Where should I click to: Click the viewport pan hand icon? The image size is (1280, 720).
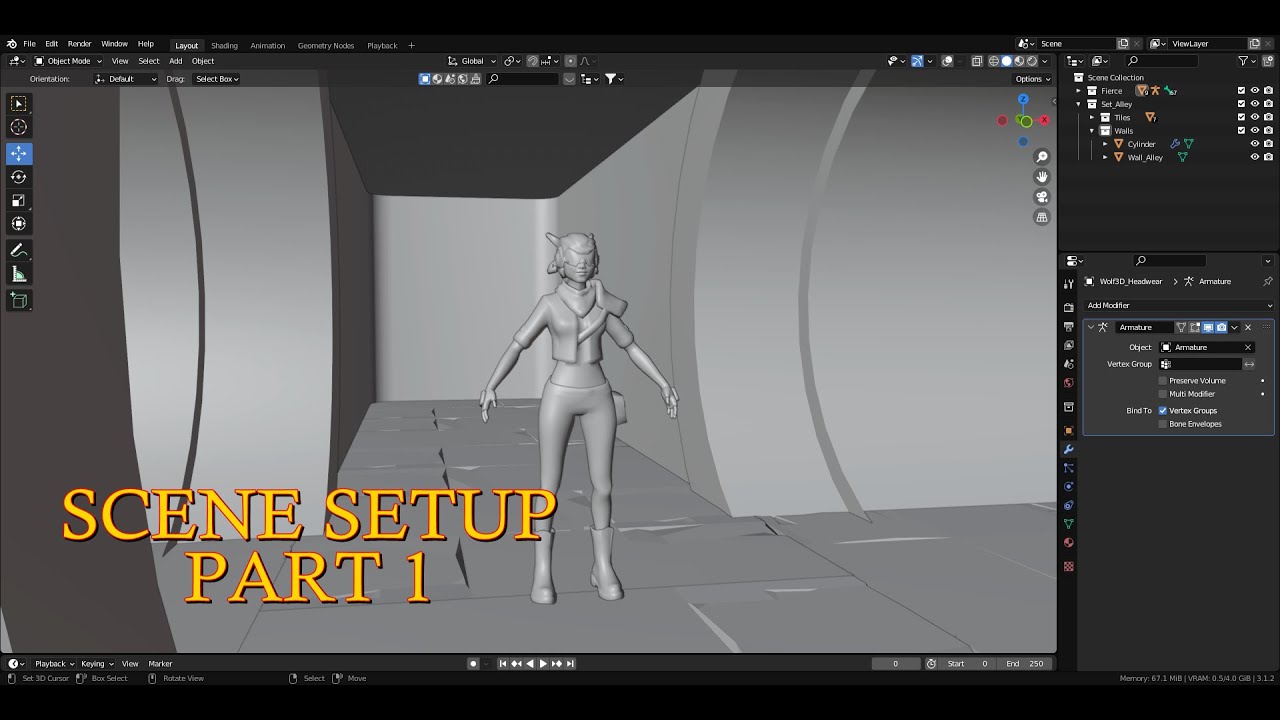(x=1042, y=177)
